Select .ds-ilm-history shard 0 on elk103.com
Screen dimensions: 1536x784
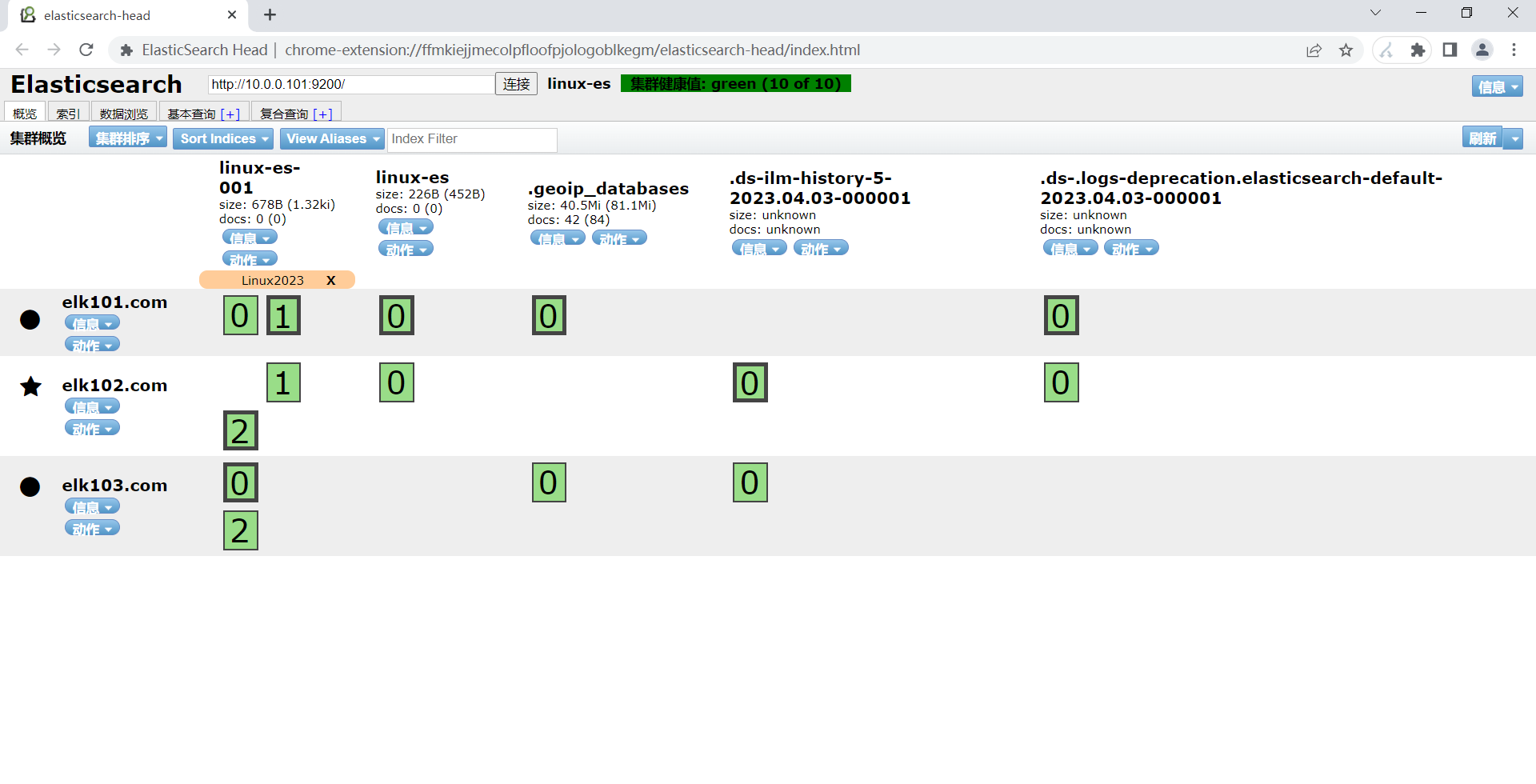pos(750,482)
